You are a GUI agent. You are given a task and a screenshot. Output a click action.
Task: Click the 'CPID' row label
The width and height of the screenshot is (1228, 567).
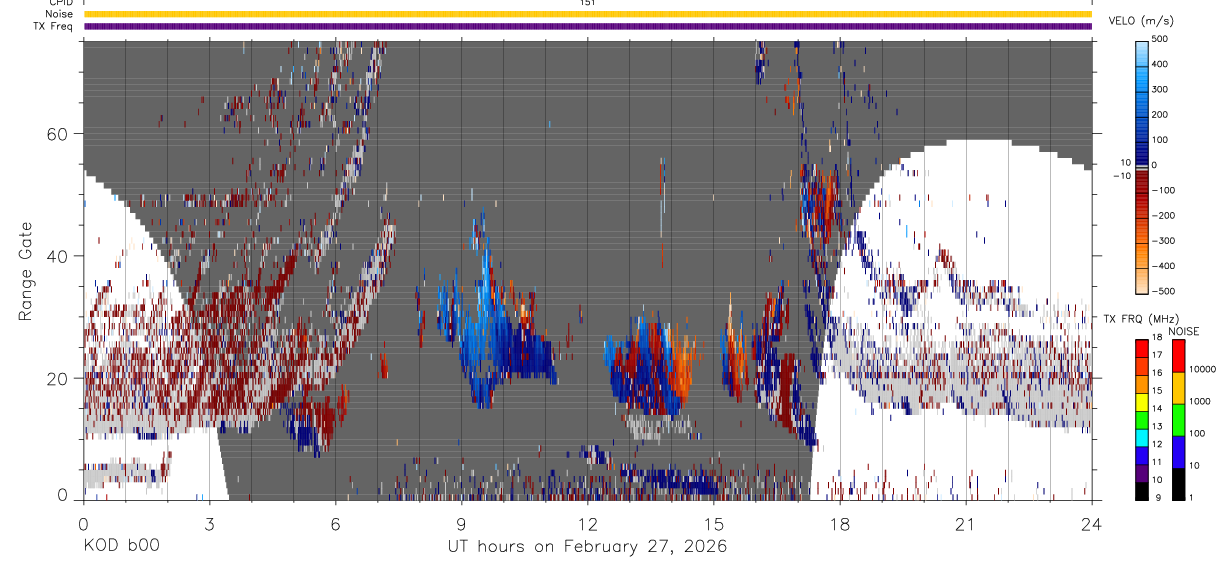(x=60, y=3)
